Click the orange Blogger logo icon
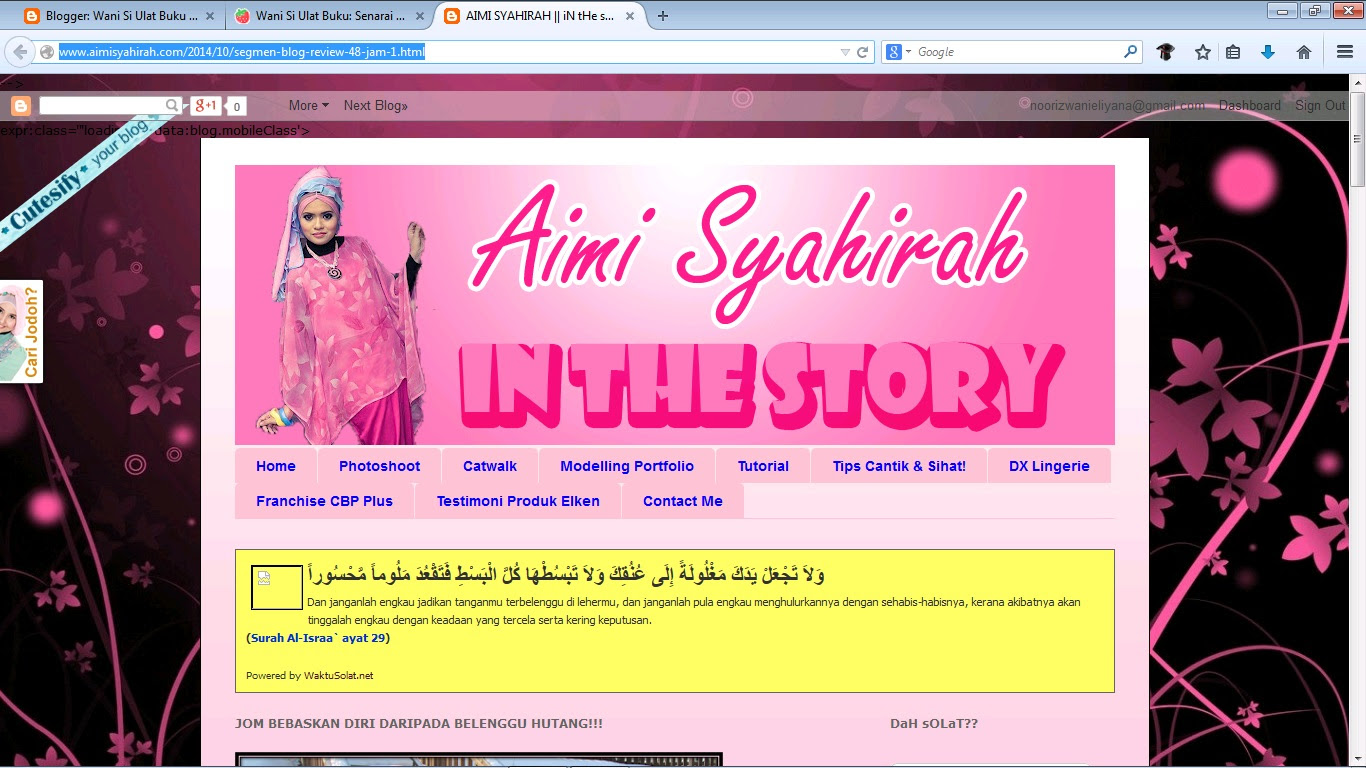The width and height of the screenshot is (1366, 768). (x=21, y=105)
